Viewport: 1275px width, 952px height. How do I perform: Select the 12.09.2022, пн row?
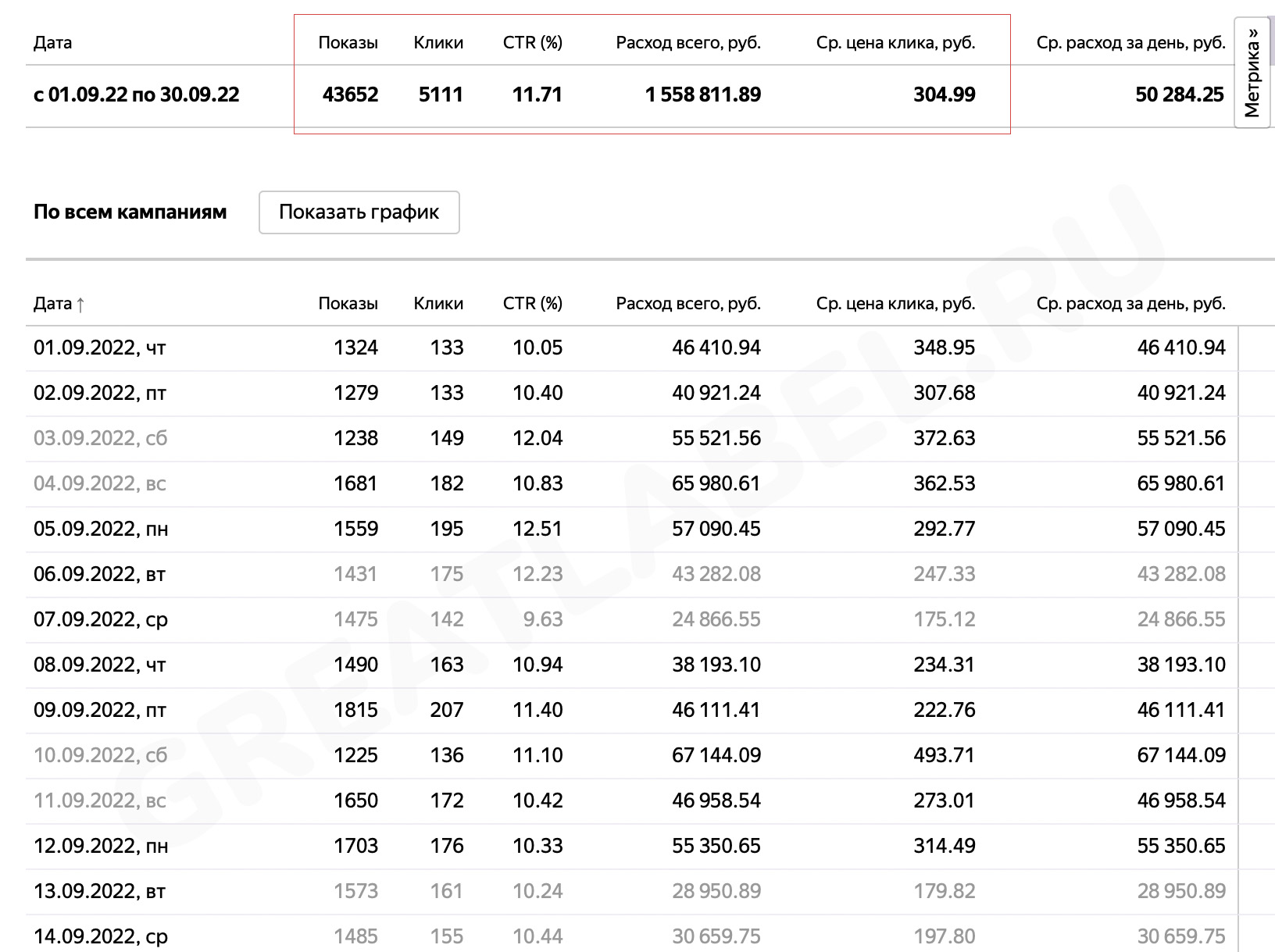(x=632, y=846)
